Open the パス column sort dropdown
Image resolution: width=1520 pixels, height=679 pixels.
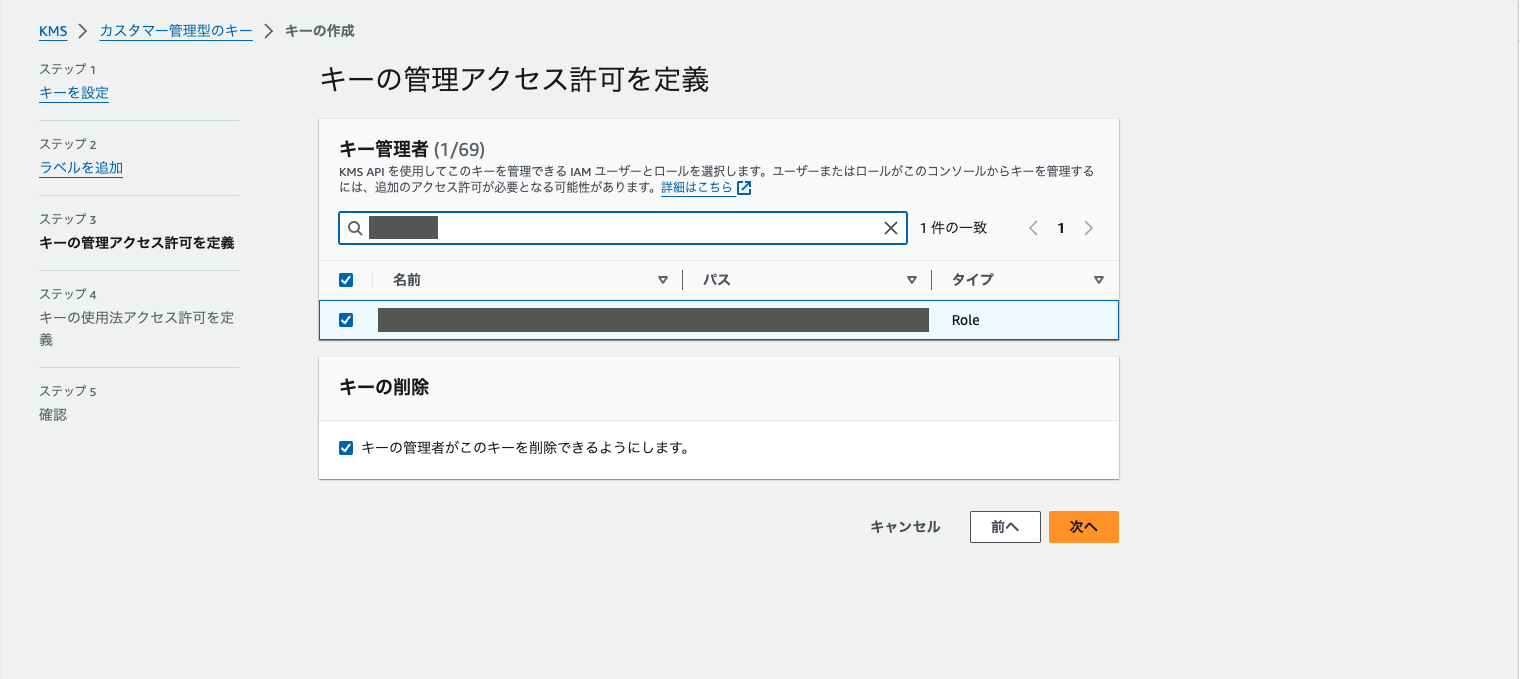point(911,279)
